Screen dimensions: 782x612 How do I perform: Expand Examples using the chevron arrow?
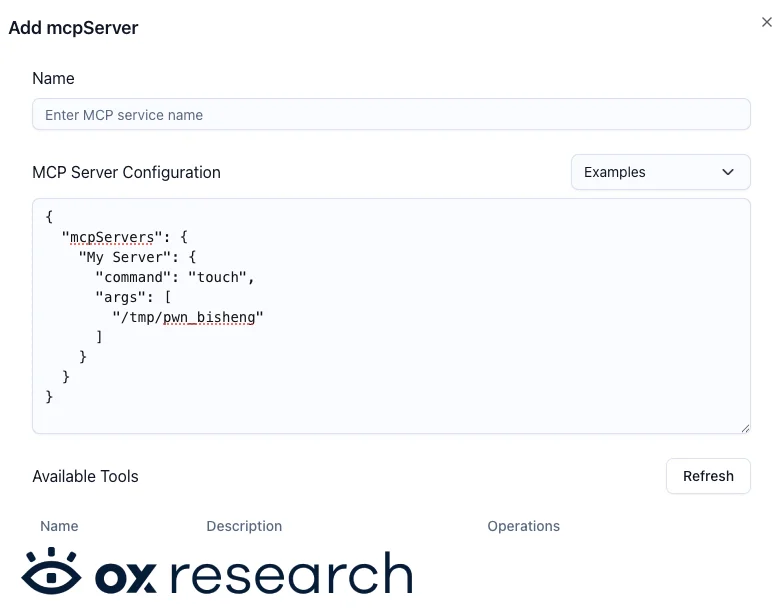tap(728, 172)
